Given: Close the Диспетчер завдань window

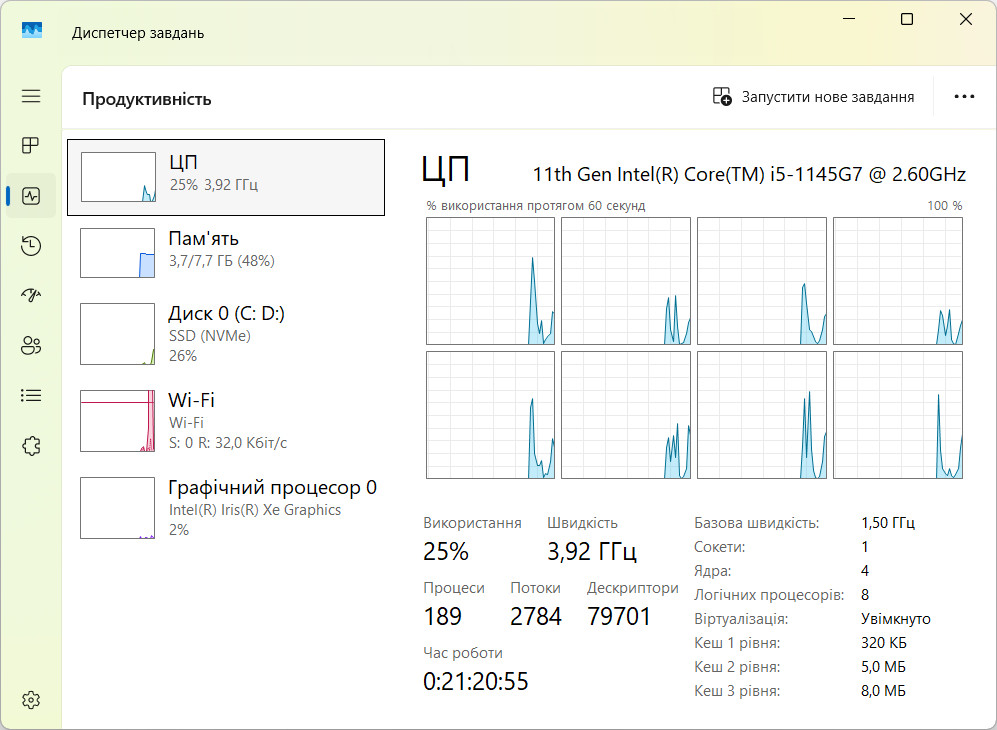Looking at the screenshot, I should pyautogui.click(x=966, y=19).
